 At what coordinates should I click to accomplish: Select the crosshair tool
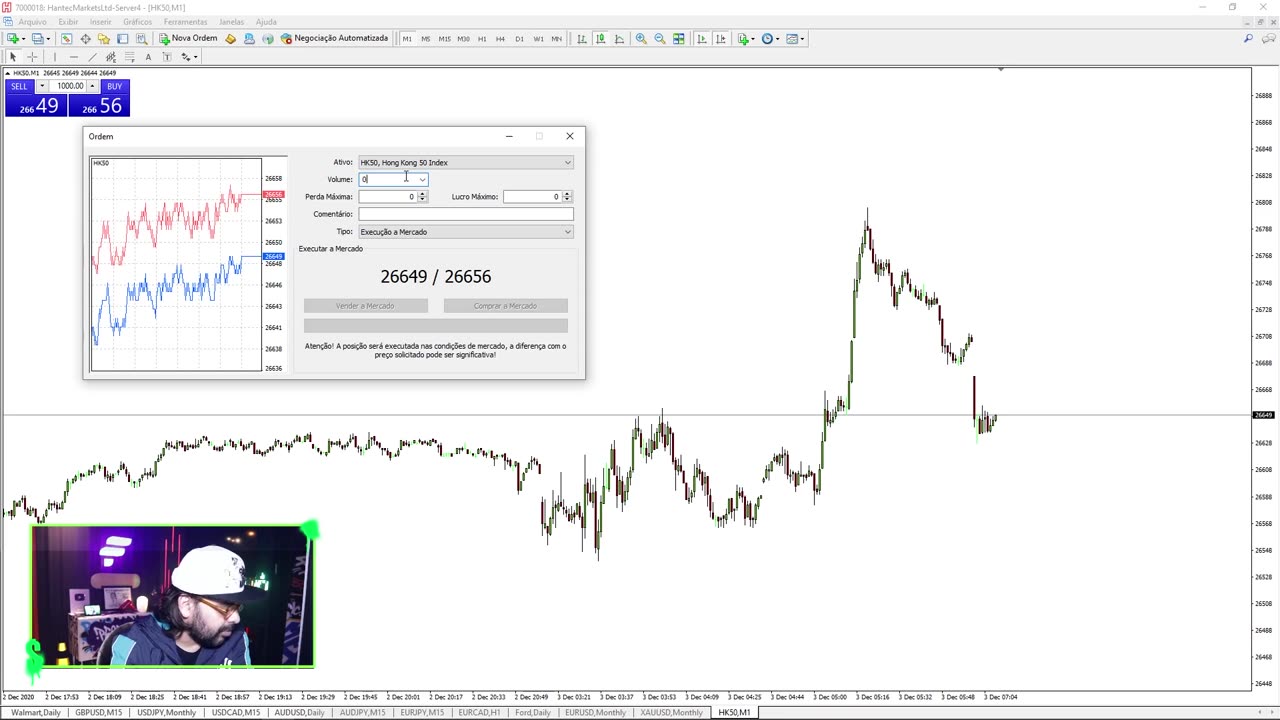click(32, 57)
